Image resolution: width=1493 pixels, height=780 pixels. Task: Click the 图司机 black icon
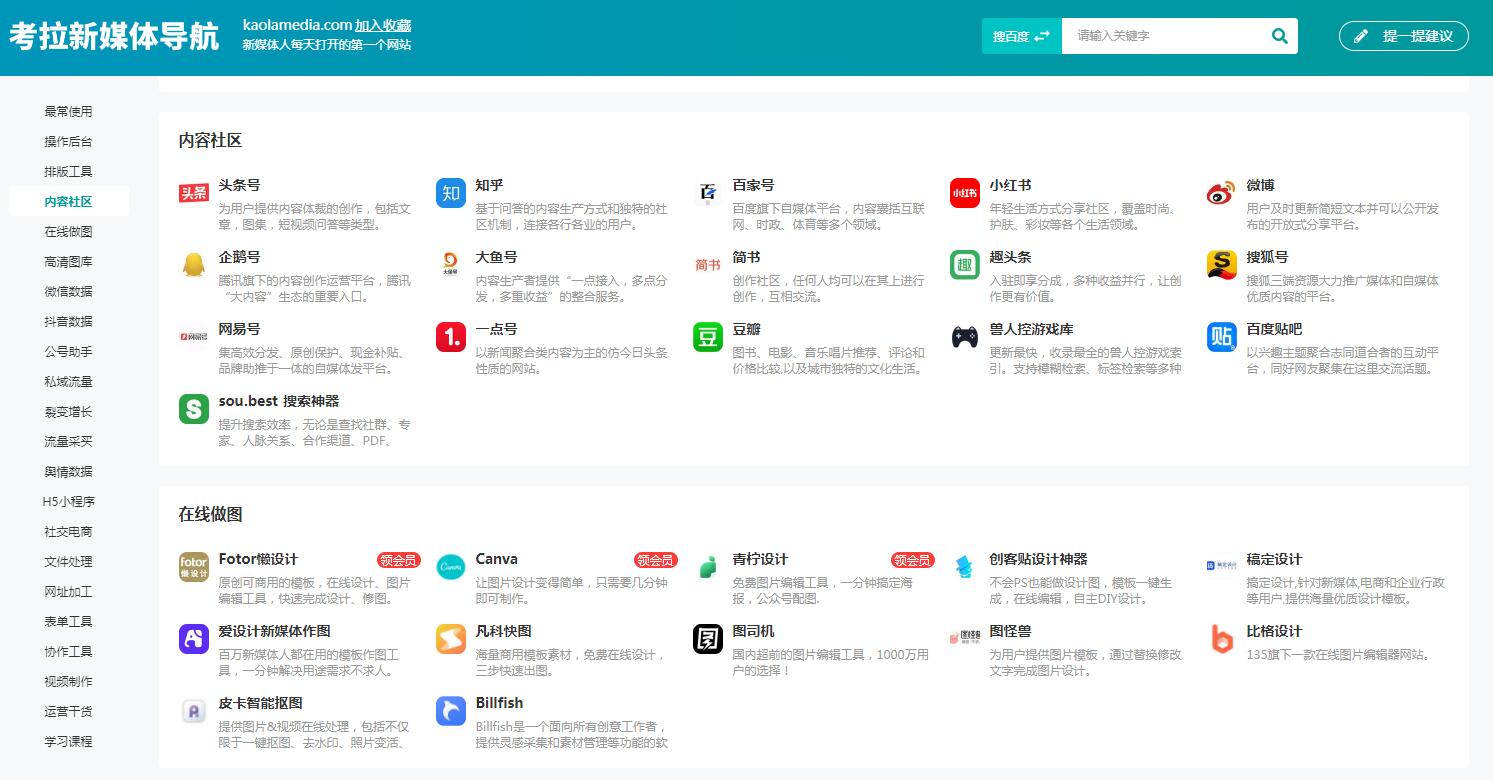point(708,639)
